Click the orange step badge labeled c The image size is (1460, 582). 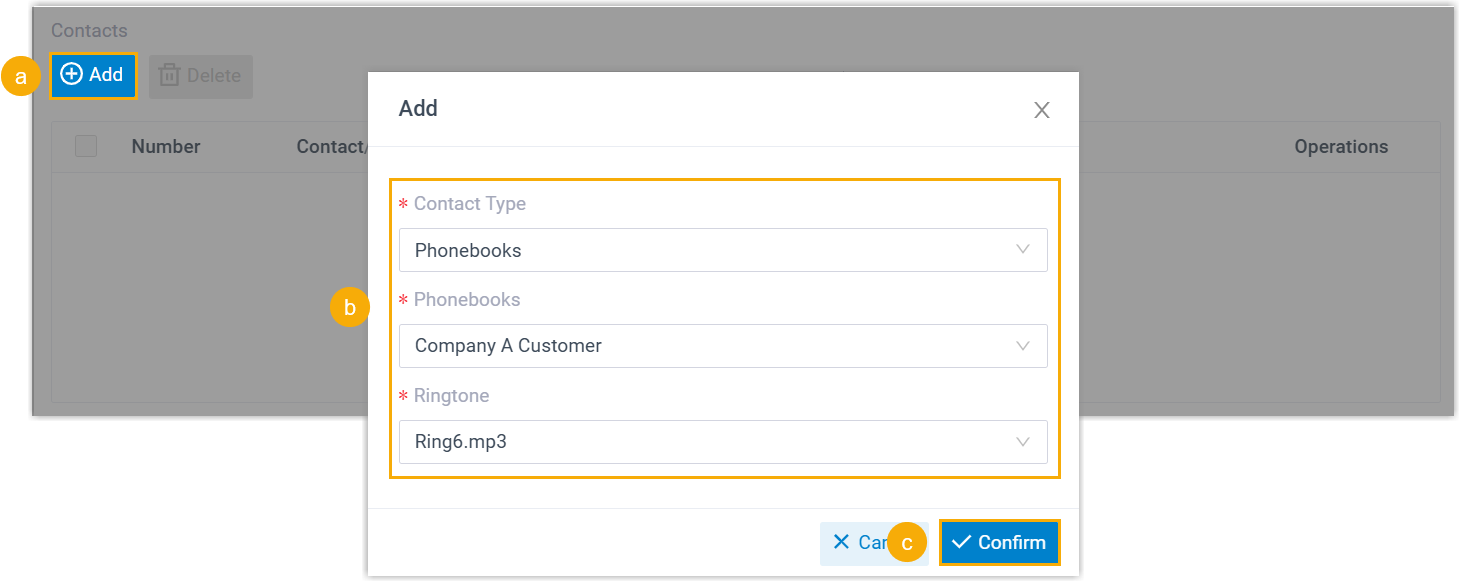tap(907, 543)
